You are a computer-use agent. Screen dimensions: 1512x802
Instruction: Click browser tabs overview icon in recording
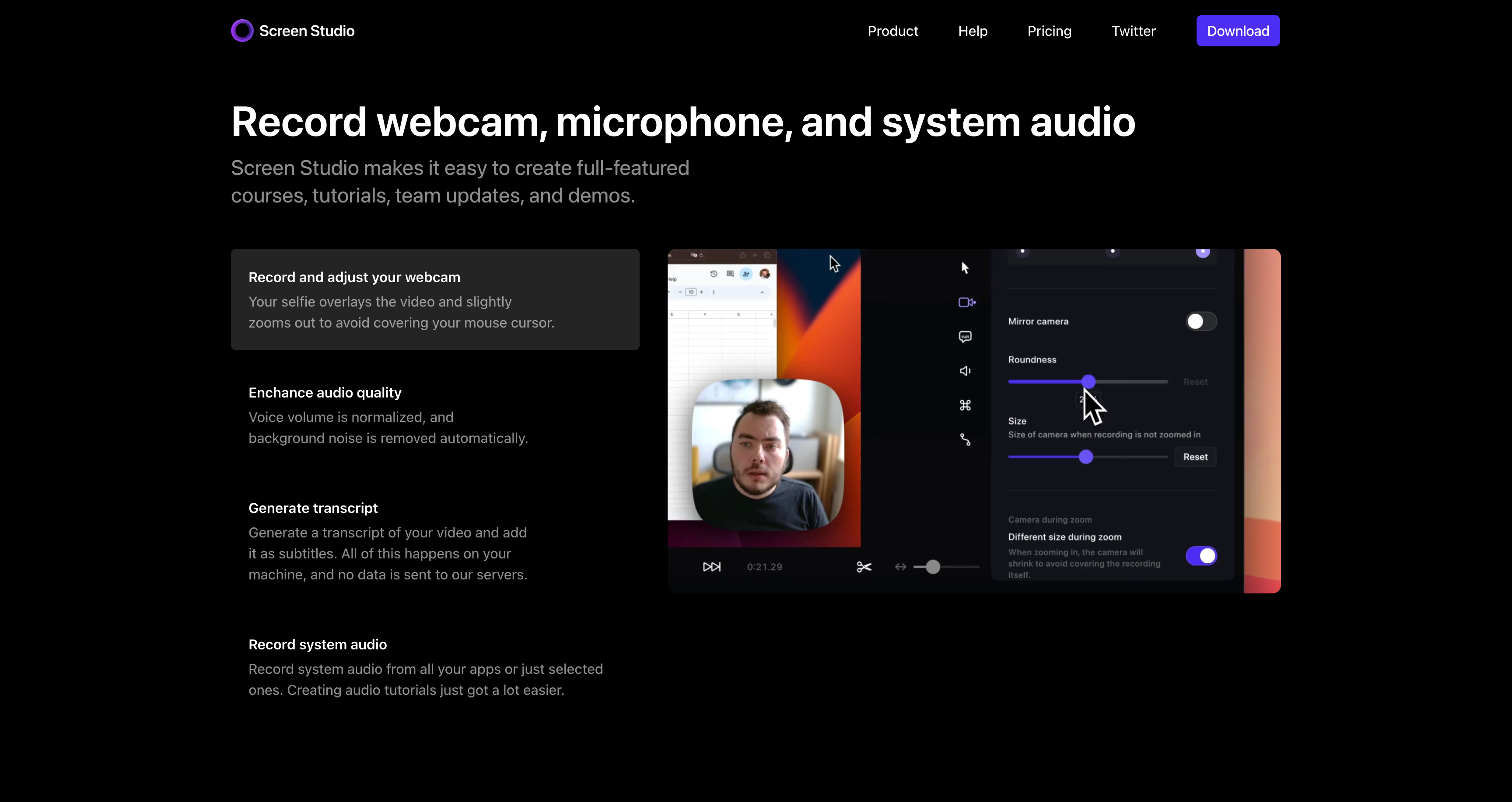click(767, 255)
